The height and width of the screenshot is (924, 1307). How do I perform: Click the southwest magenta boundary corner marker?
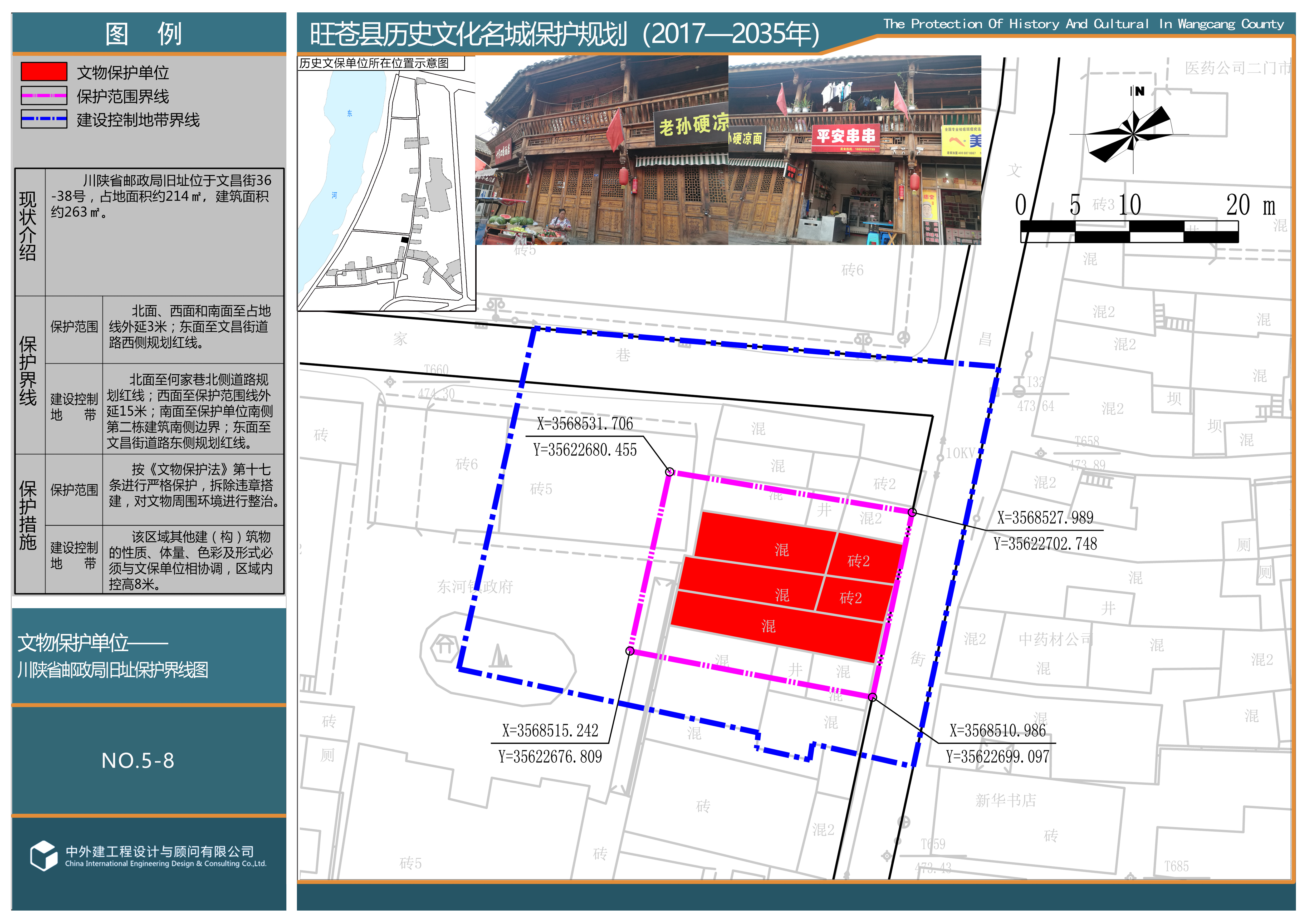pyautogui.click(x=630, y=650)
